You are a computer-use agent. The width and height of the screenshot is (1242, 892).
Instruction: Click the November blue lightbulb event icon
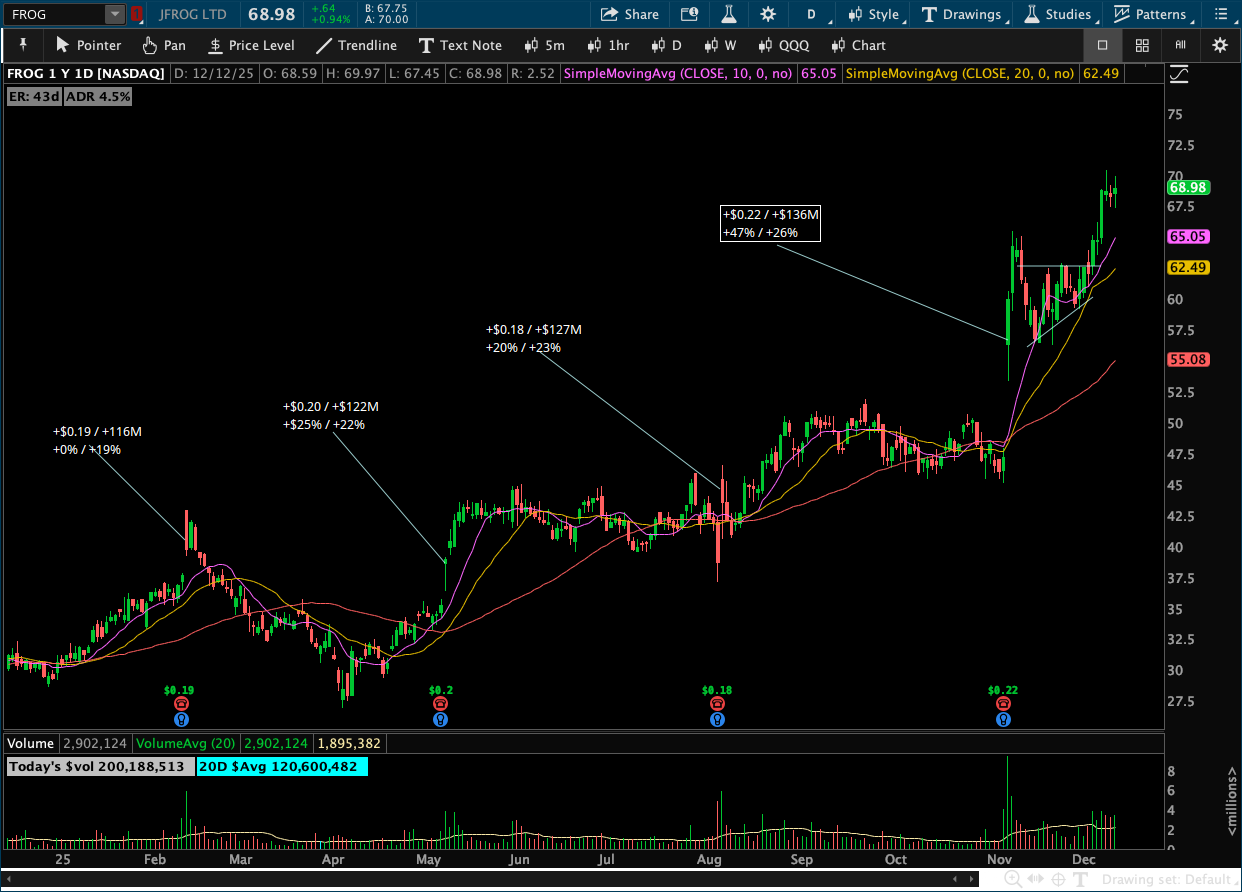(x=1003, y=719)
